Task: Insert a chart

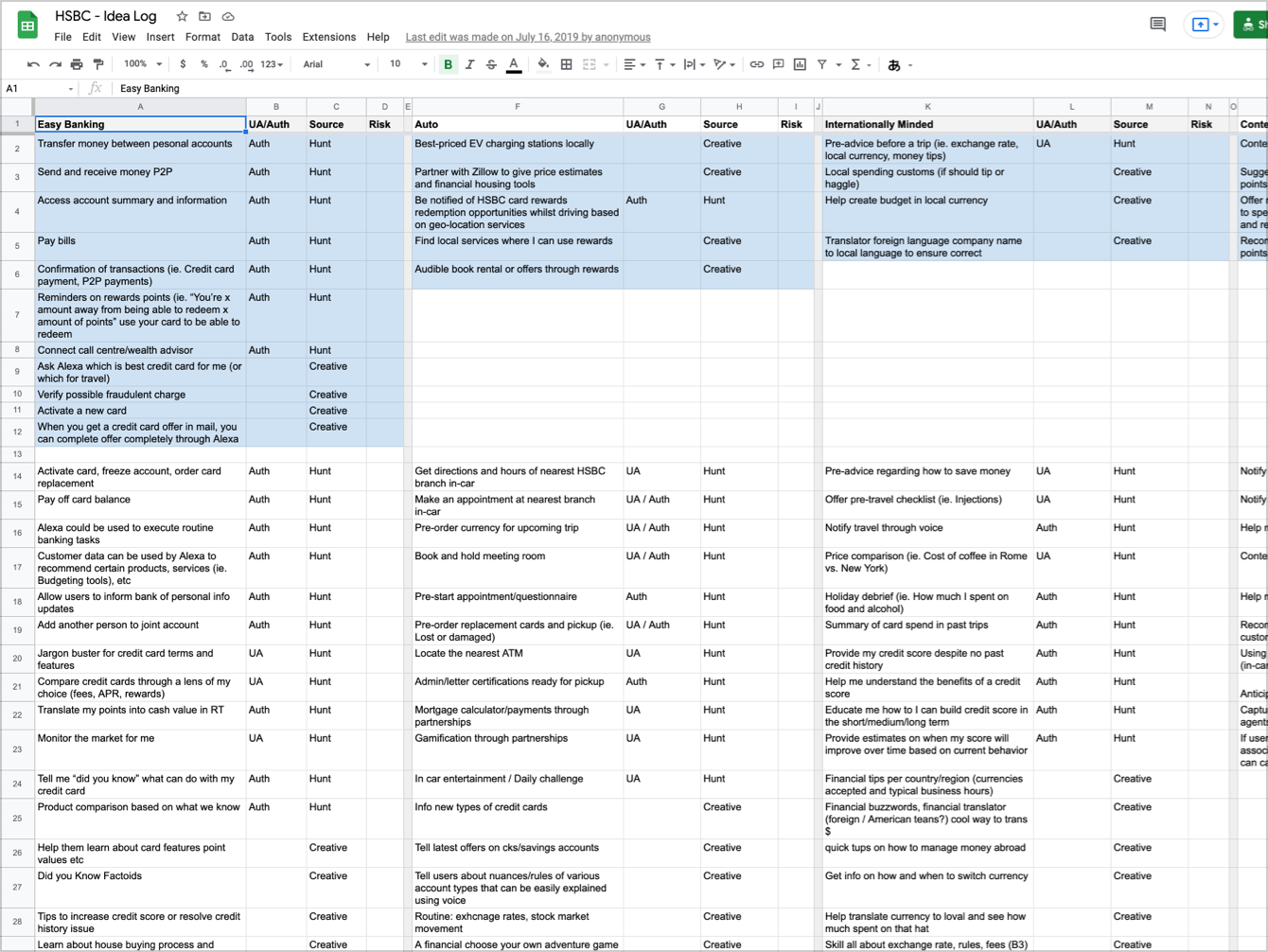Action: tap(800, 64)
